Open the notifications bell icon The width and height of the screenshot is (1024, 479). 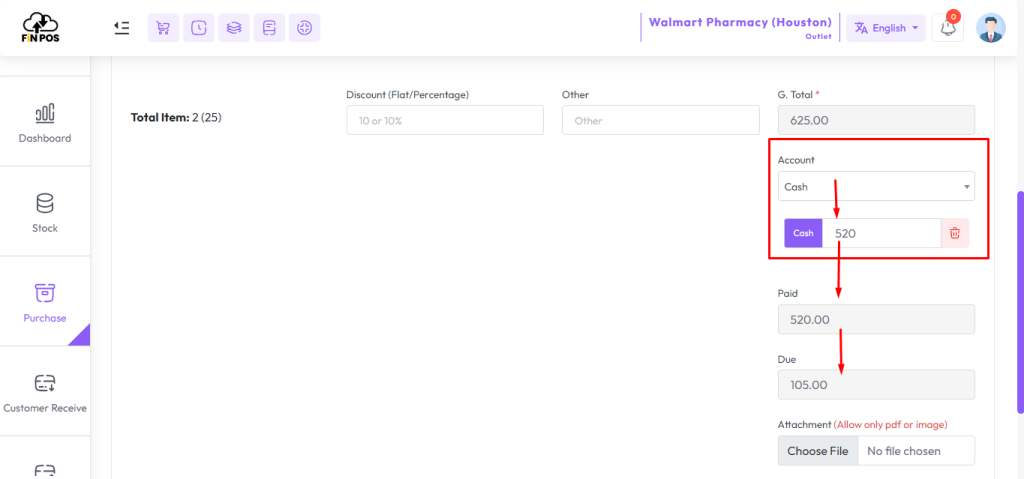[x=948, y=28]
